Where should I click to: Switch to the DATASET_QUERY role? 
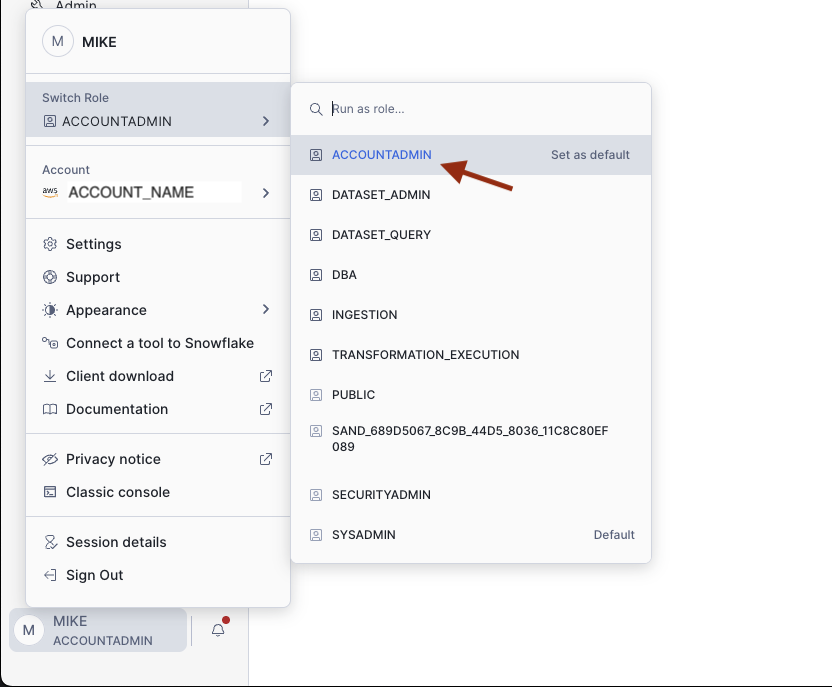pyautogui.click(x=471, y=235)
